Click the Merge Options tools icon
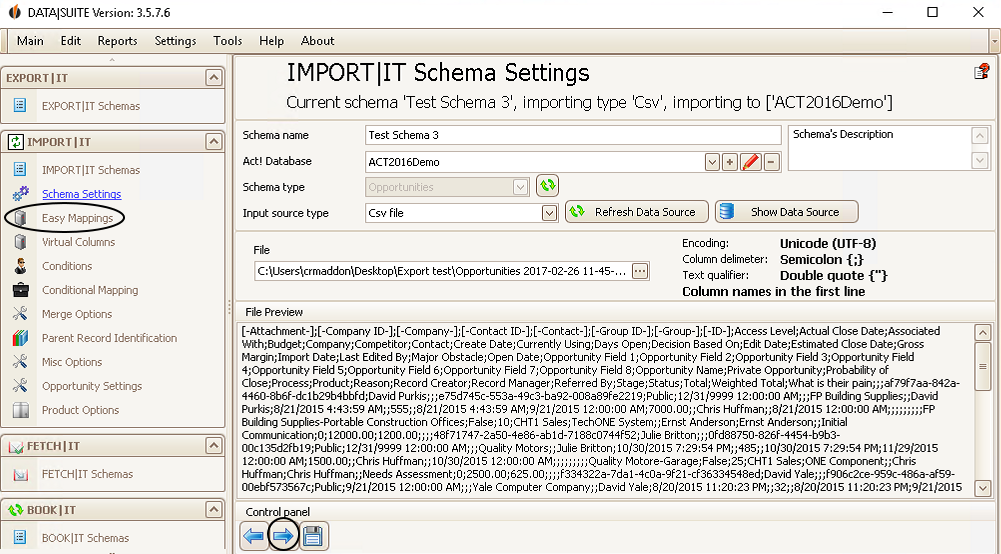Image resolution: width=1001 pixels, height=554 pixels. click(20, 313)
